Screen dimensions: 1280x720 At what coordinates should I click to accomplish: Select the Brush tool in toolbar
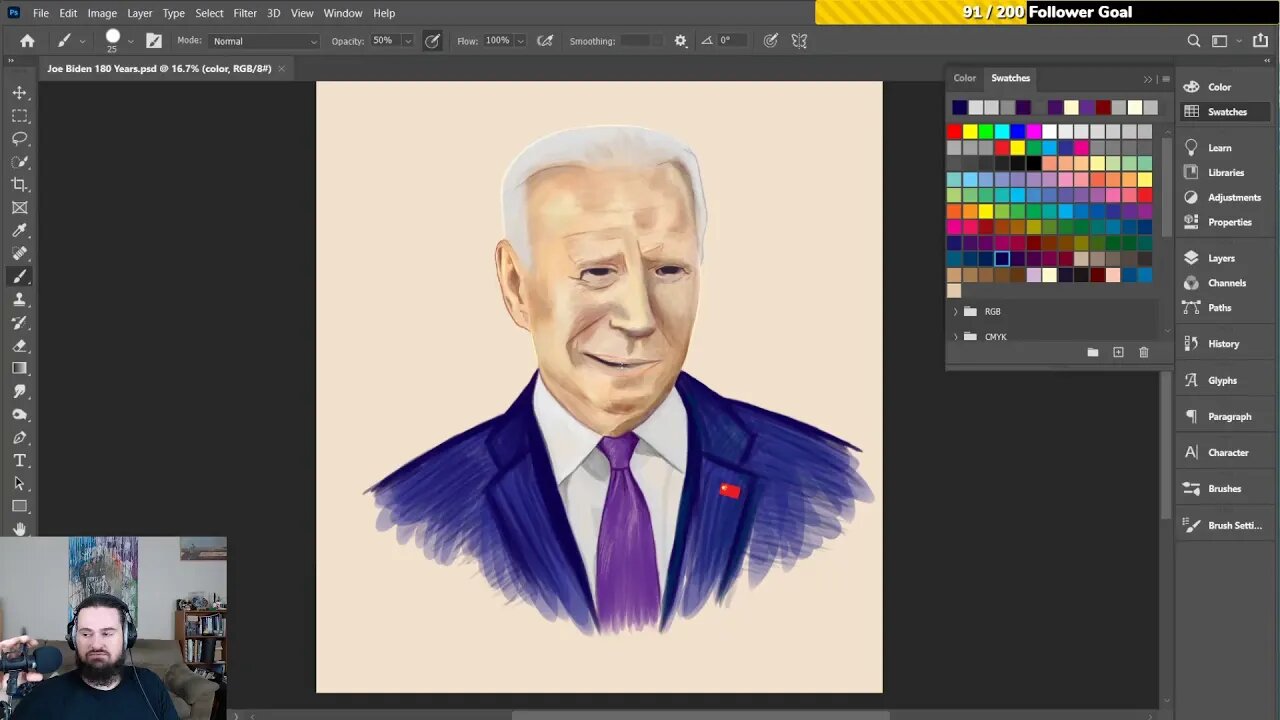(19, 277)
